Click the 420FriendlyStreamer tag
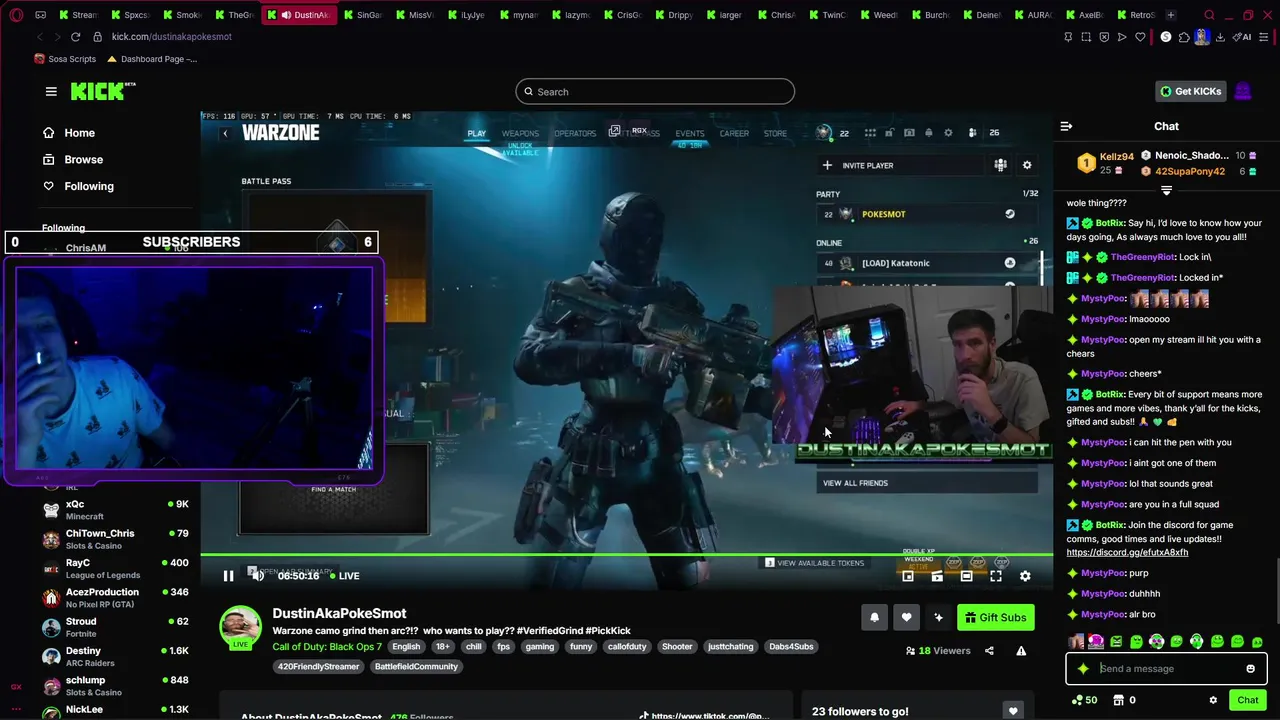The height and width of the screenshot is (720, 1280). [x=320, y=667]
